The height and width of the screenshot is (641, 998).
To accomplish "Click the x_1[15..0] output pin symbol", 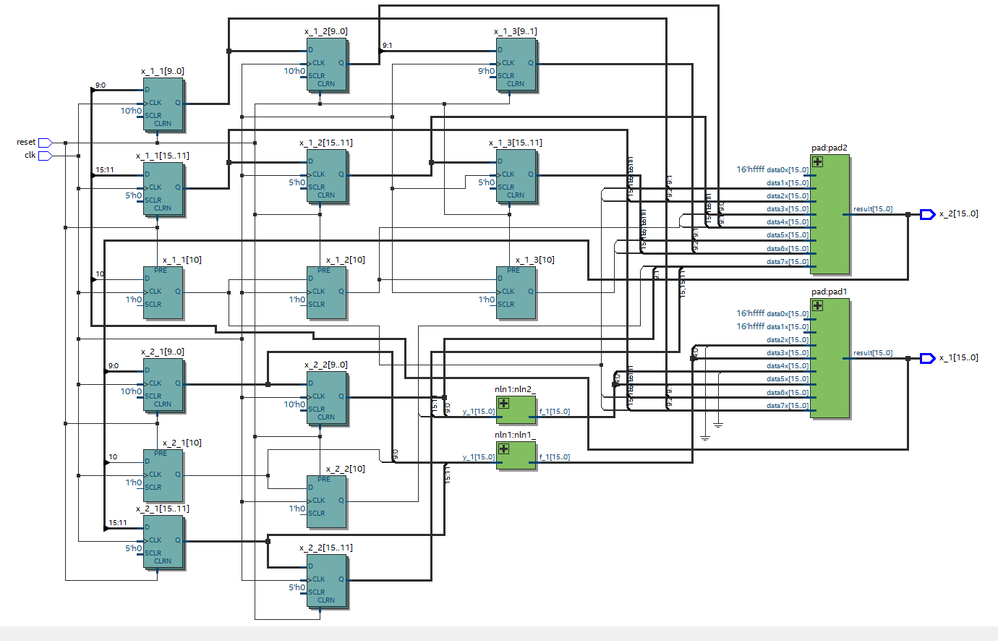I will [927, 358].
